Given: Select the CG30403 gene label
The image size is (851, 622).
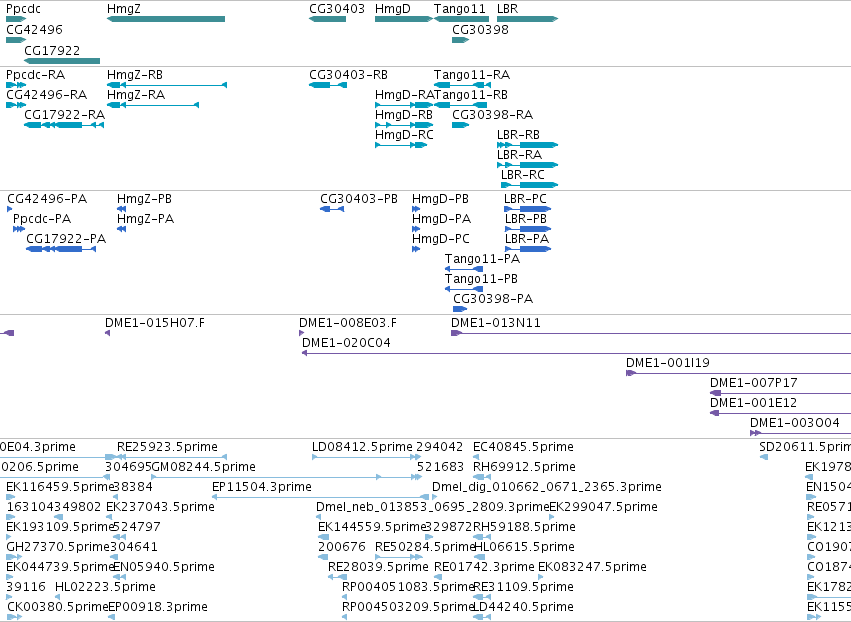Looking at the screenshot, I should pos(337,9).
